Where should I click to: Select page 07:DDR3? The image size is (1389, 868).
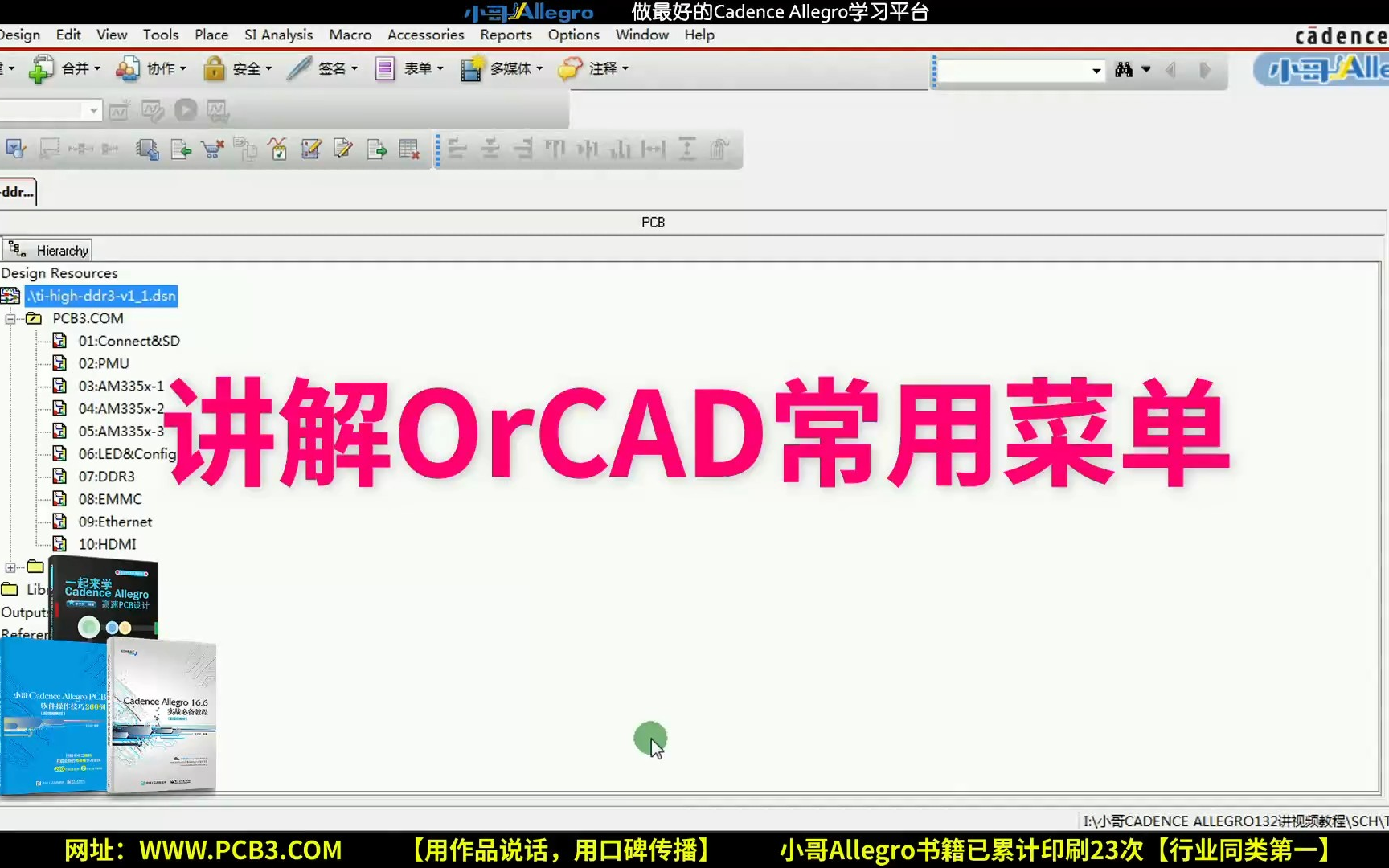click(107, 477)
